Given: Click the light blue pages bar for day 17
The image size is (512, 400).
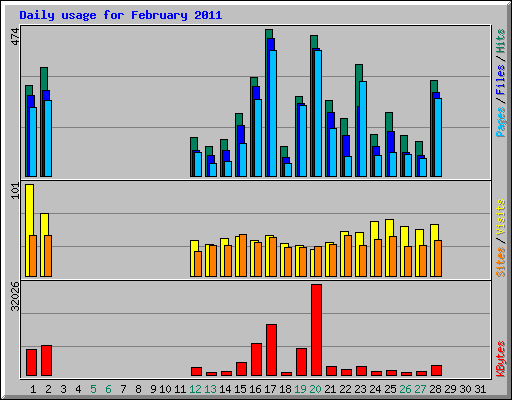Looking at the screenshot, I should click(x=273, y=113).
